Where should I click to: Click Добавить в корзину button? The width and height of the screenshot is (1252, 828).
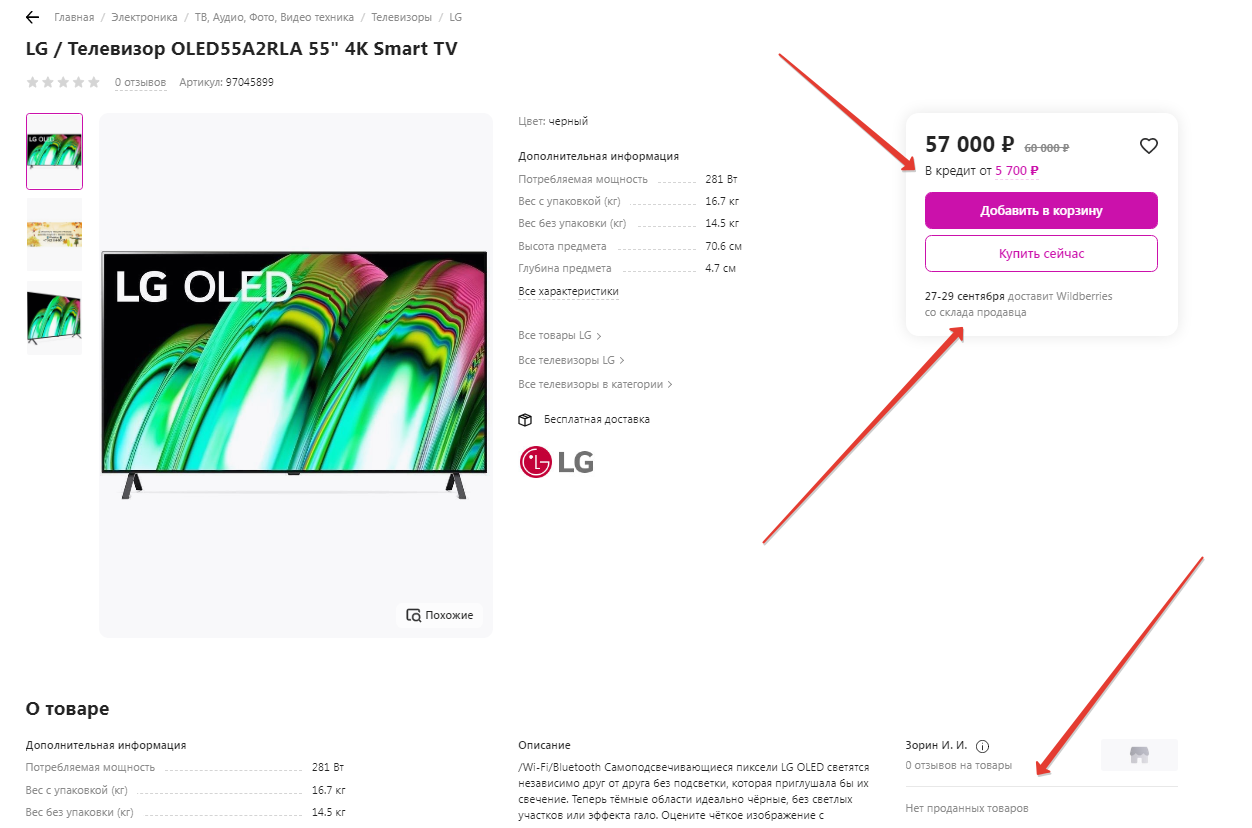(1041, 211)
